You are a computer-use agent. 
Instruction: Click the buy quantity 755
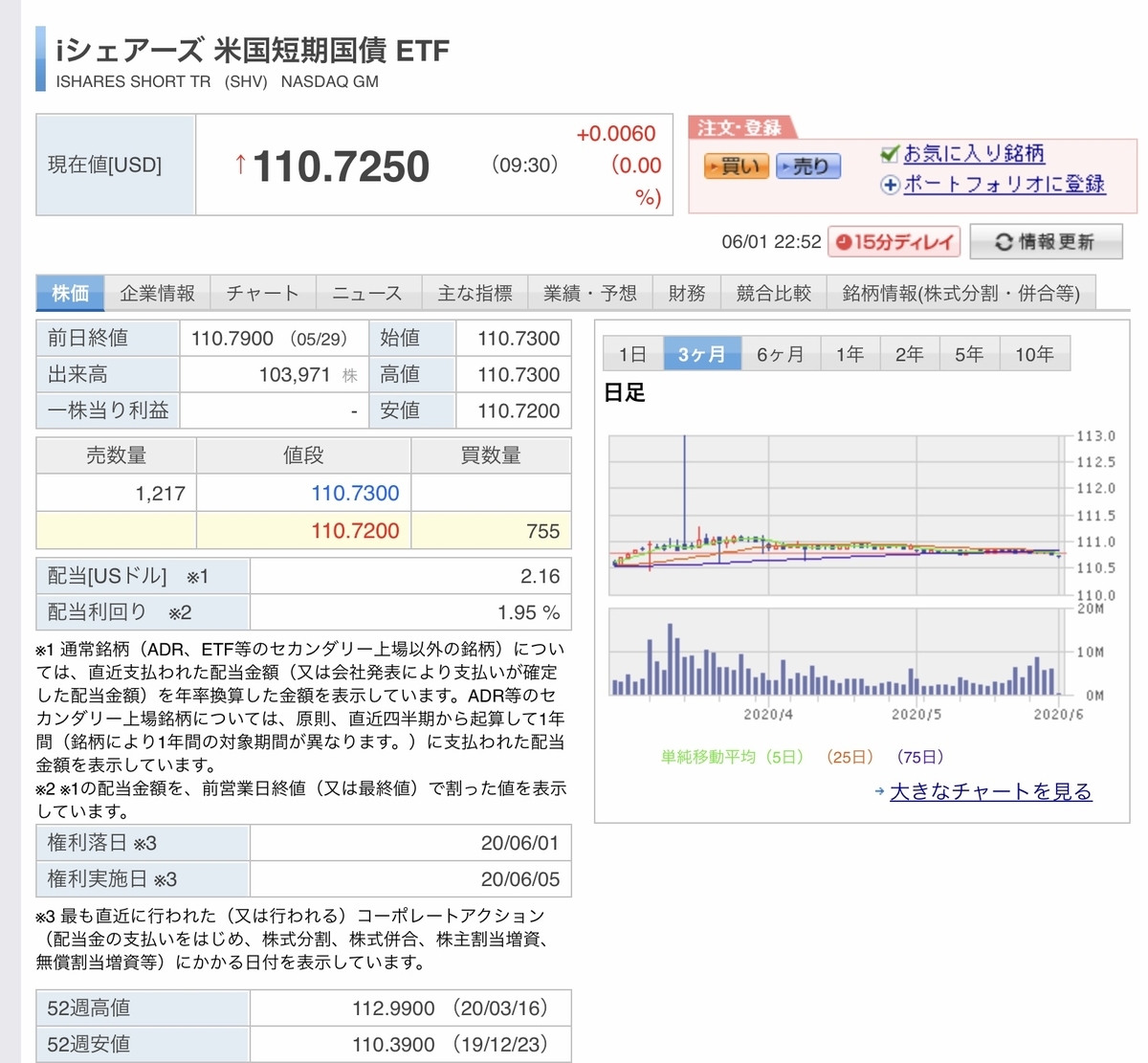click(x=542, y=531)
